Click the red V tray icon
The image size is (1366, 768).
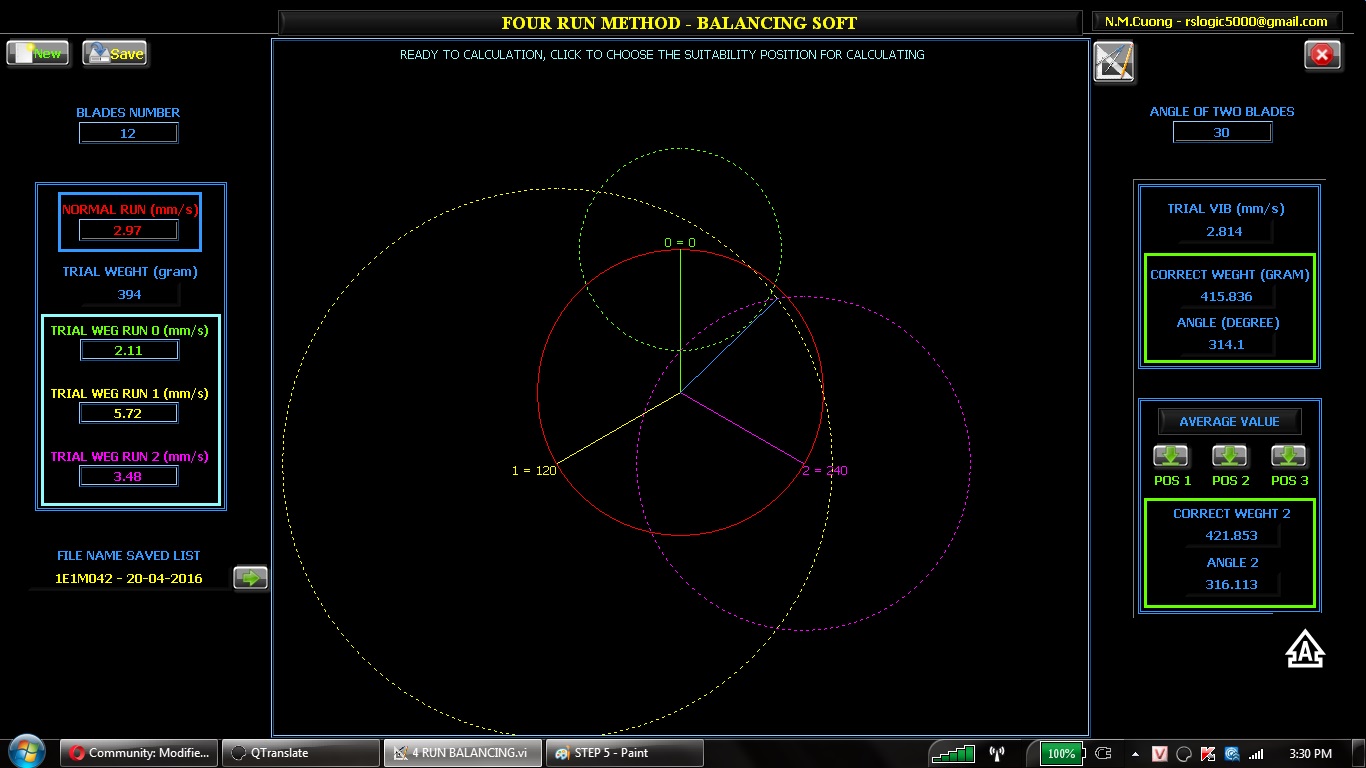pyautogui.click(x=1160, y=754)
